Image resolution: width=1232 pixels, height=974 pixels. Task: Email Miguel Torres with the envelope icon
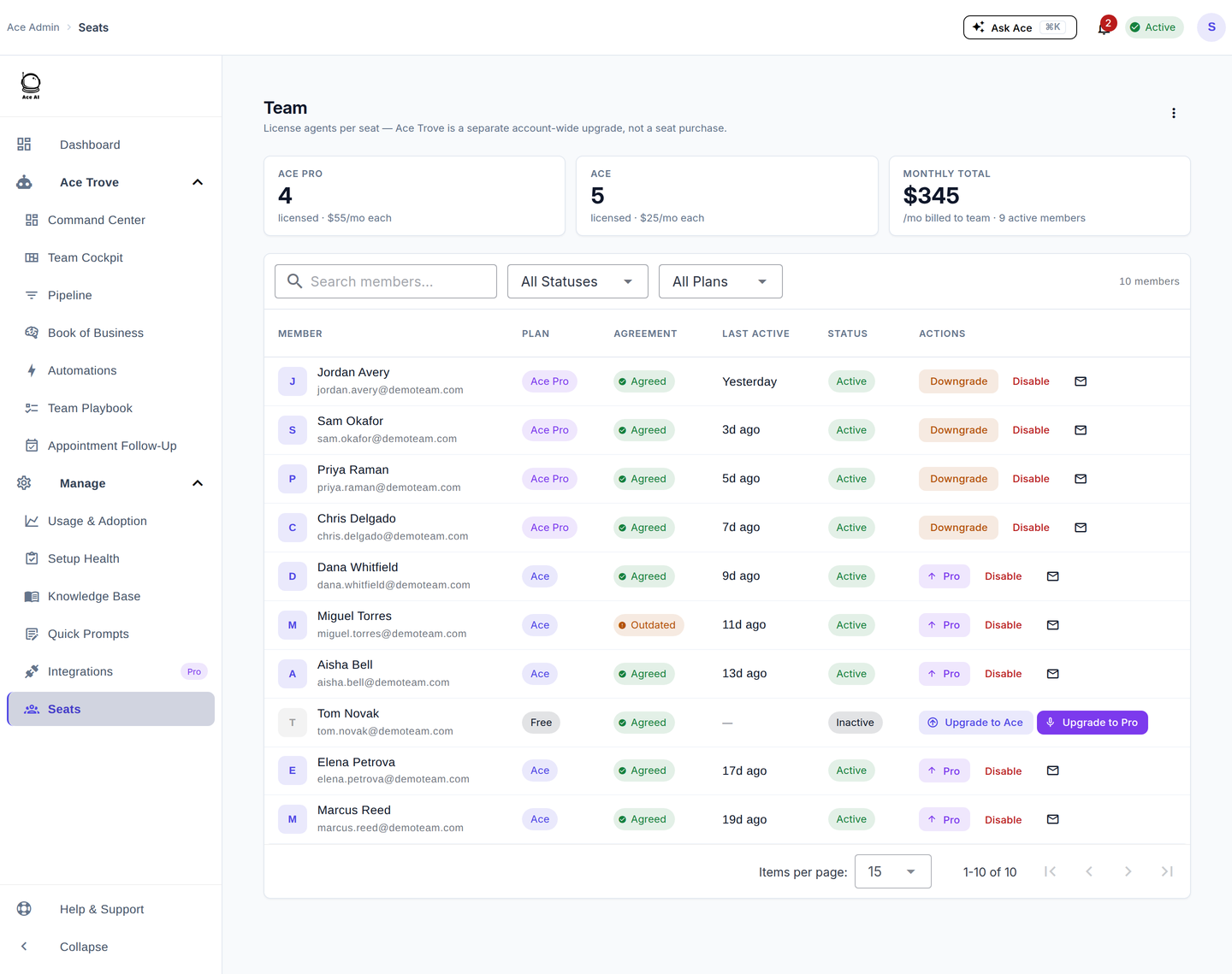1053,625
